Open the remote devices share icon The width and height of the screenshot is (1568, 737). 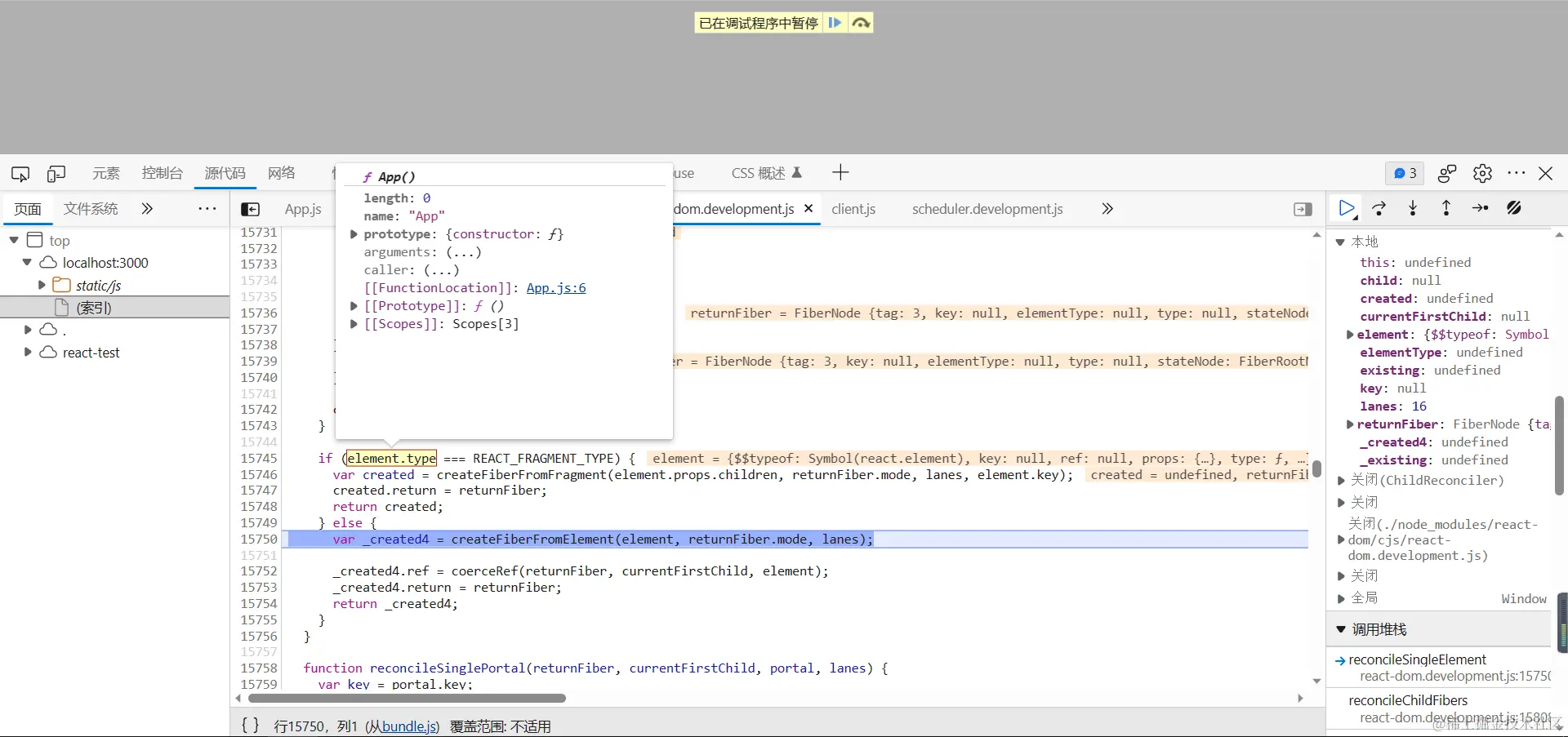tap(1447, 173)
